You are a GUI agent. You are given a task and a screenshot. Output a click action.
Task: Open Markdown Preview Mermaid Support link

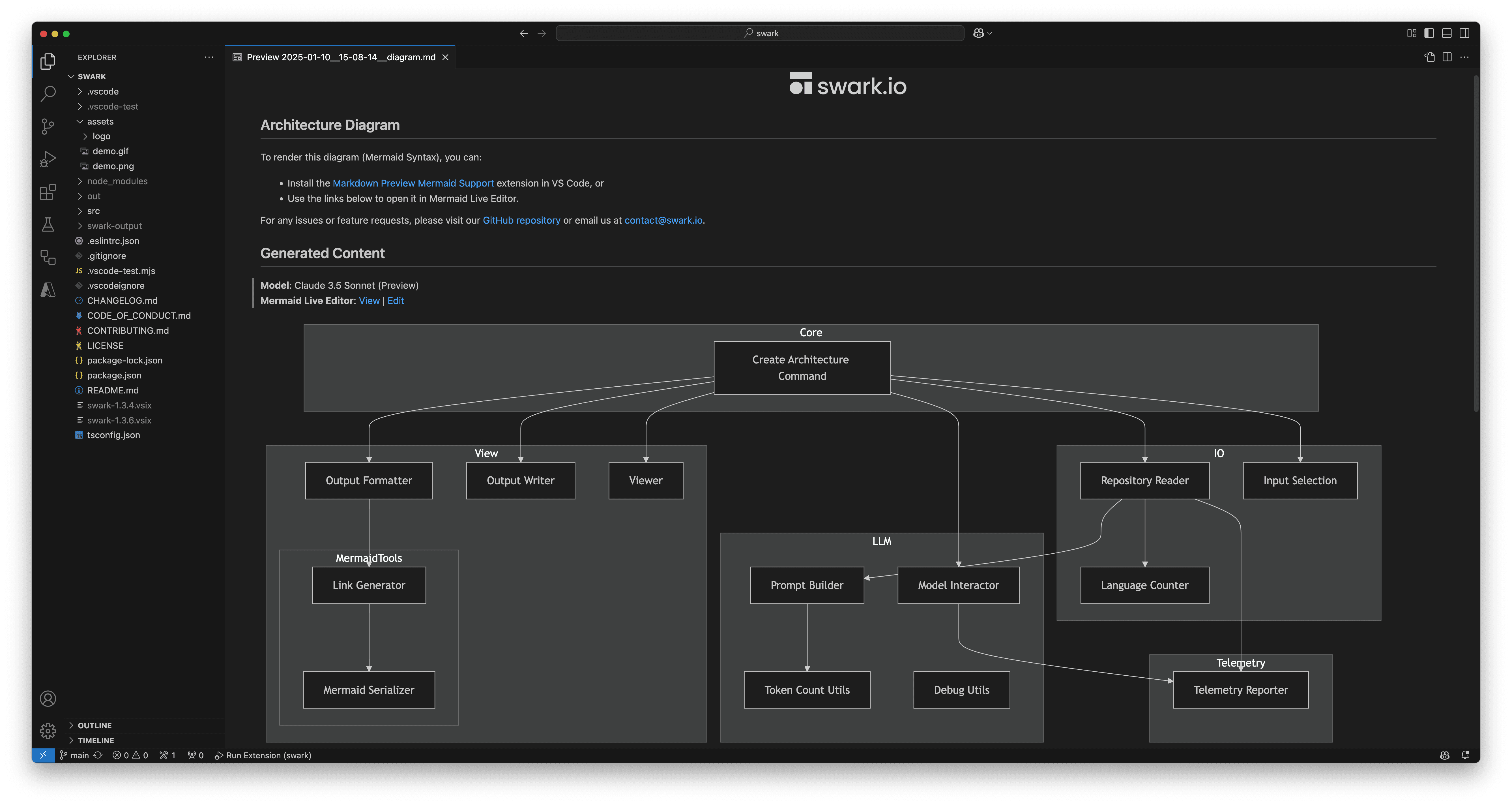coord(413,183)
